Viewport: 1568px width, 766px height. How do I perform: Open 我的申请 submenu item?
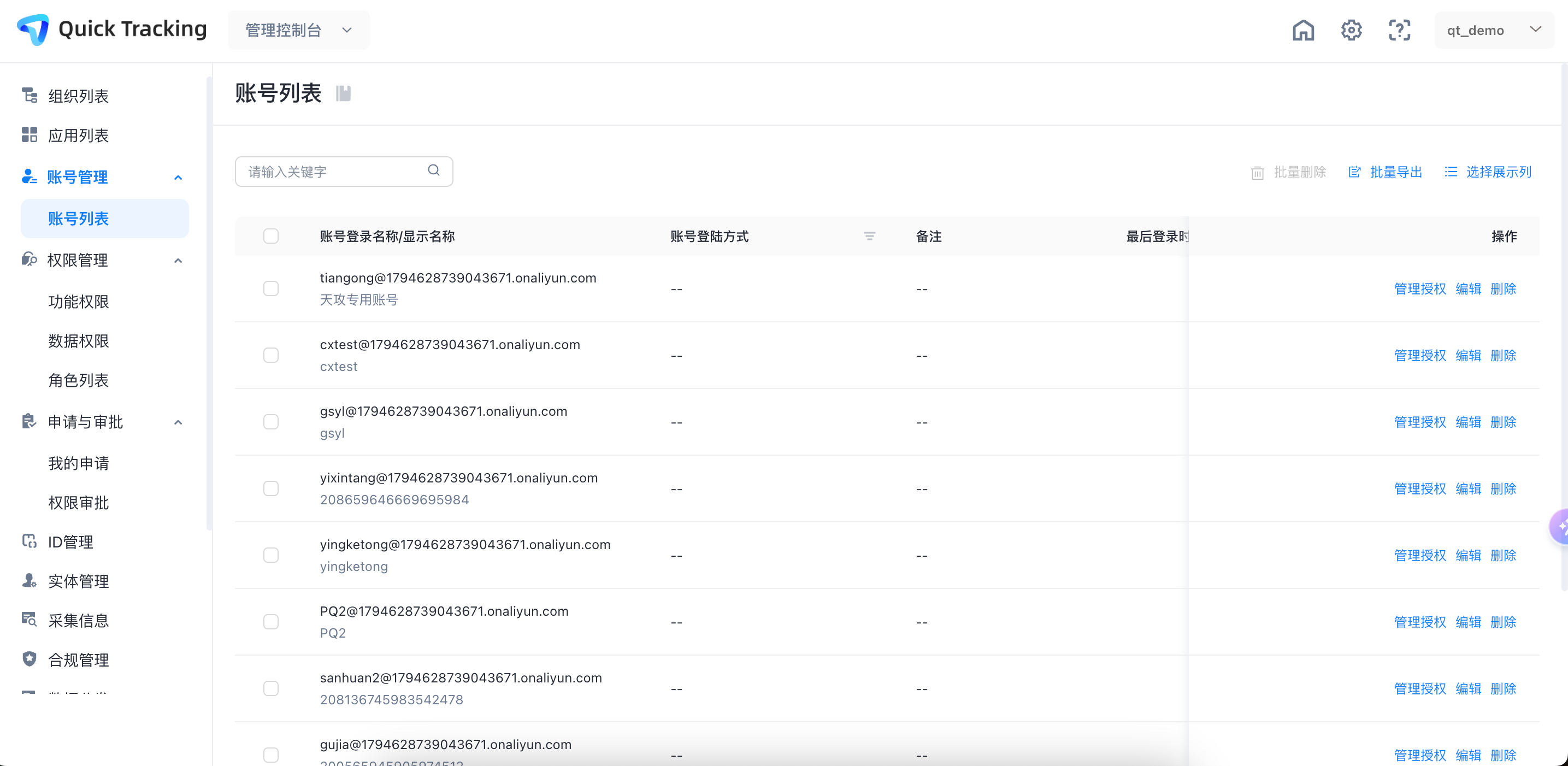[79, 463]
